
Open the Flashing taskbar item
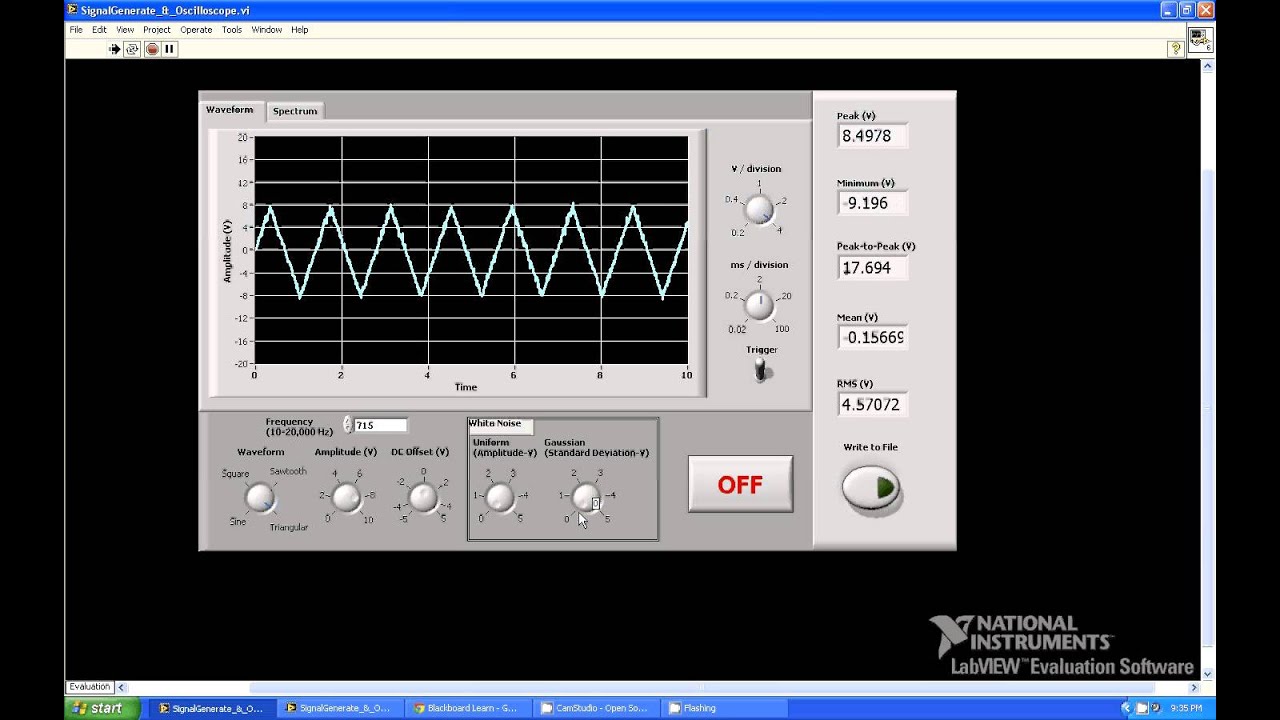[723, 708]
